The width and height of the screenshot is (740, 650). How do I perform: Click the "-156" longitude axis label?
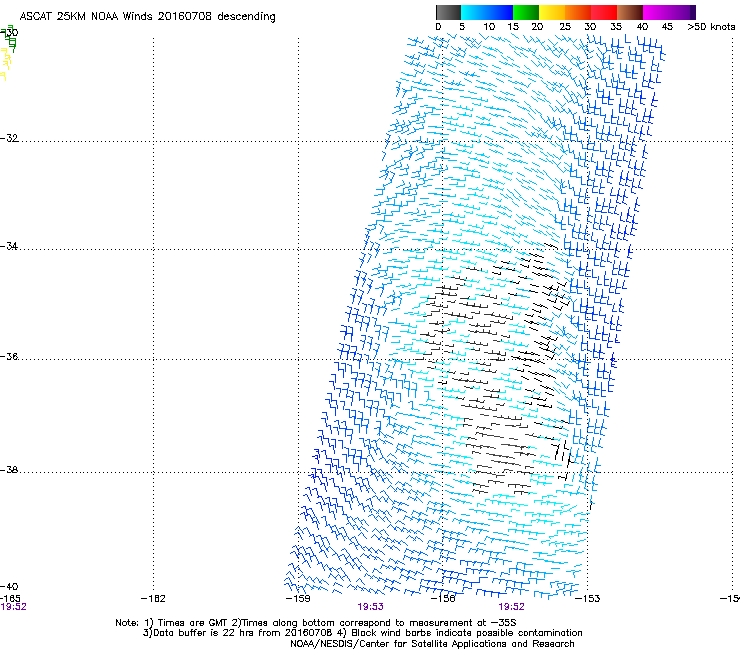click(x=443, y=599)
